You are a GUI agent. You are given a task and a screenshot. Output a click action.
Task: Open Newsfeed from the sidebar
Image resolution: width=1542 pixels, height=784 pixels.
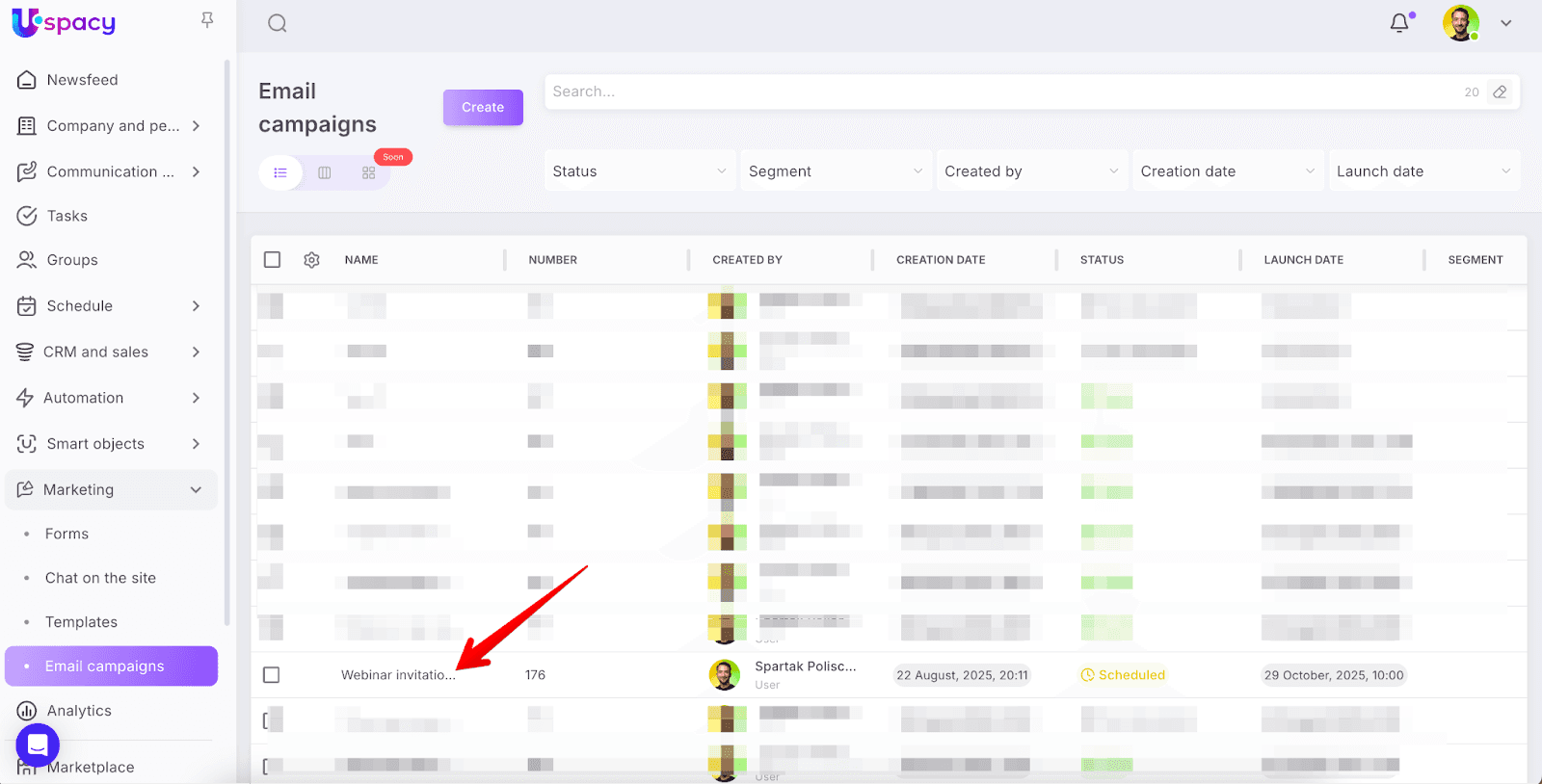(x=82, y=80)
